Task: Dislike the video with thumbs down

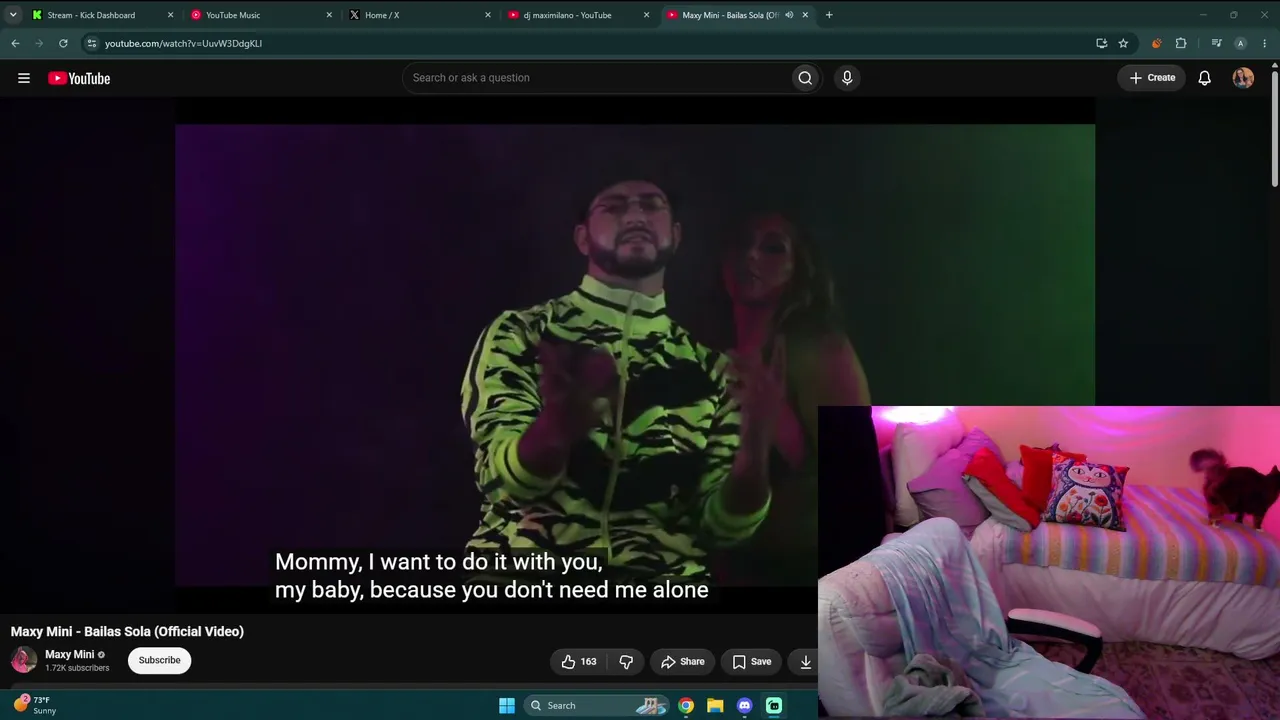Action: (x=626, y=661)
